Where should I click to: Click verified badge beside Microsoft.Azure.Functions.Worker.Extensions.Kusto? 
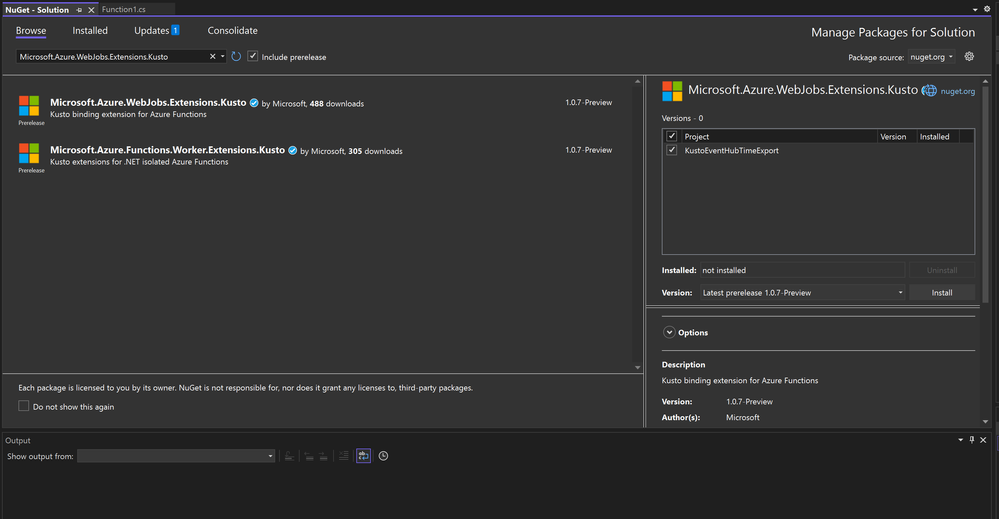[292, 151]
